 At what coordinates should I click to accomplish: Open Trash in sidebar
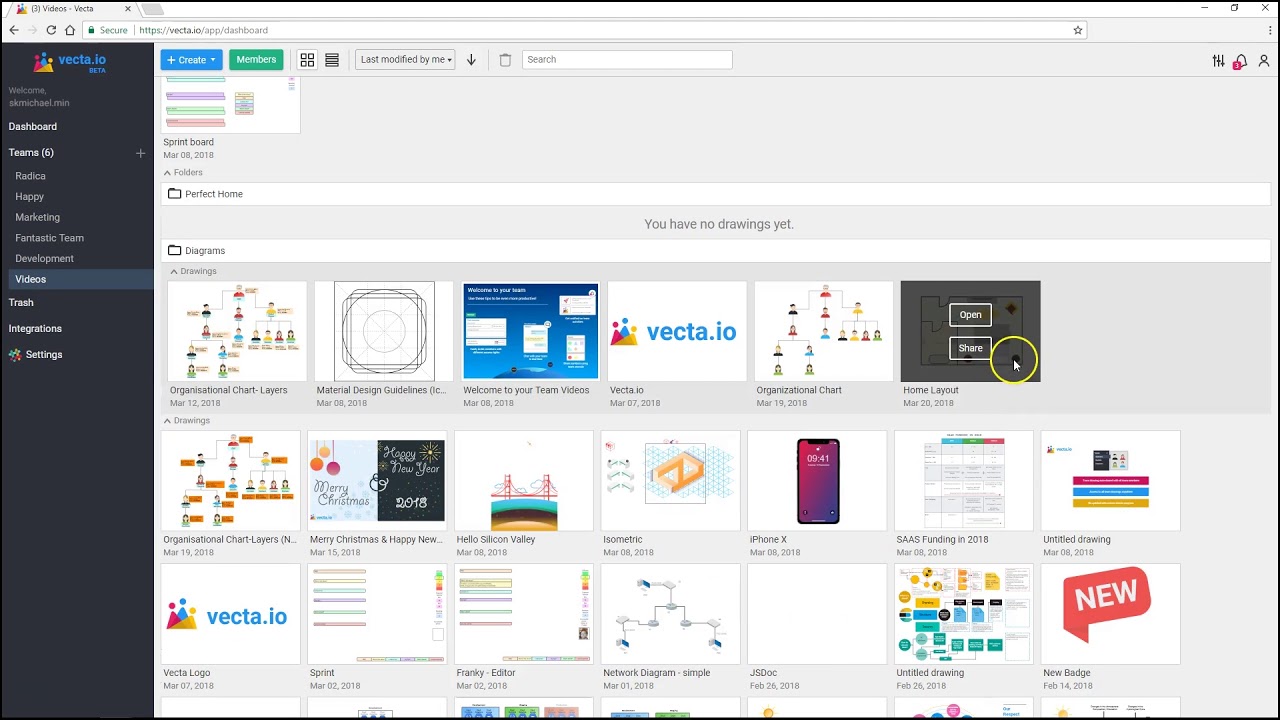tap(21, 303)
